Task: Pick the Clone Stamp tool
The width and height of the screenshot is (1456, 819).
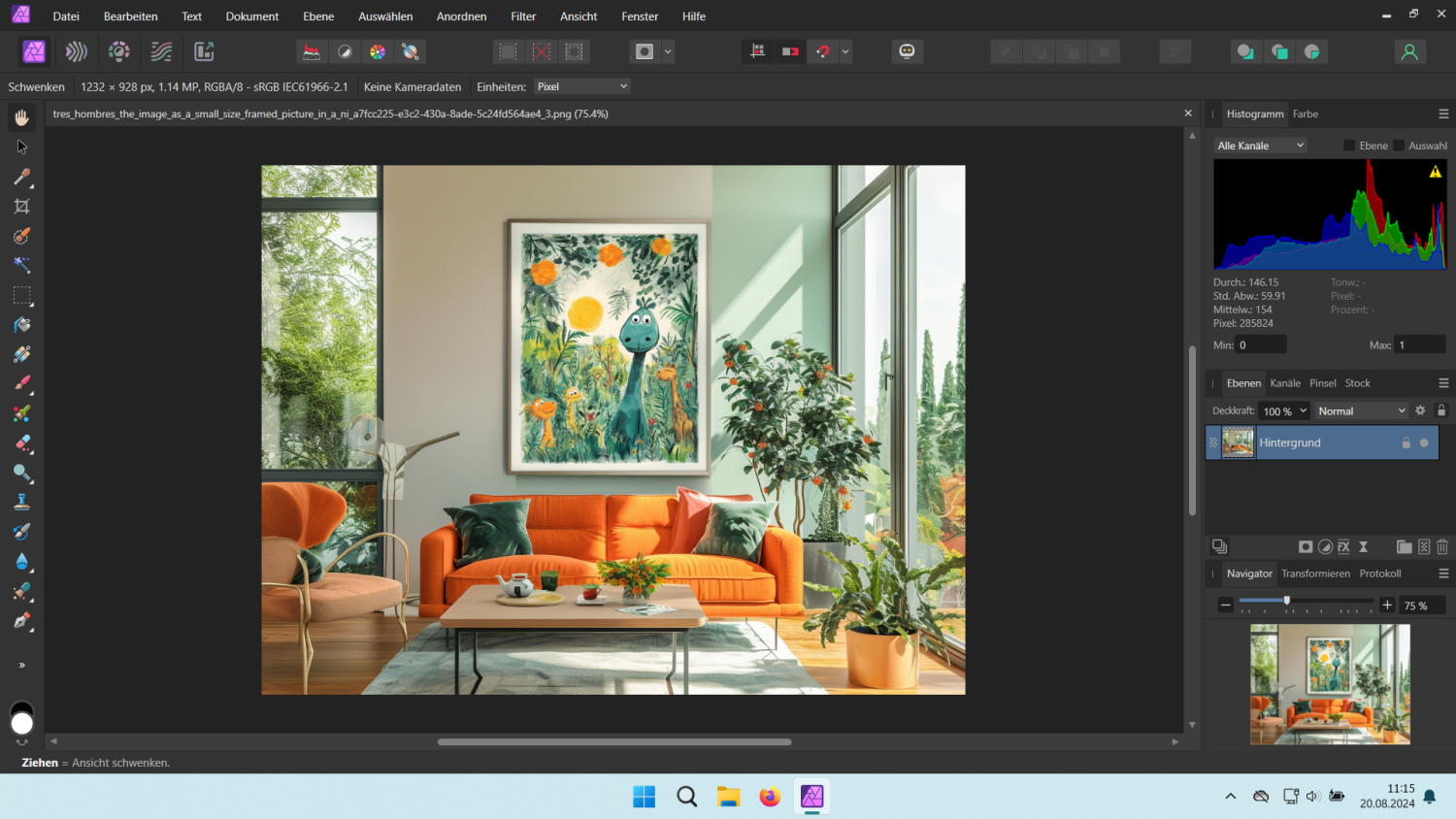Action: [21, 502]
